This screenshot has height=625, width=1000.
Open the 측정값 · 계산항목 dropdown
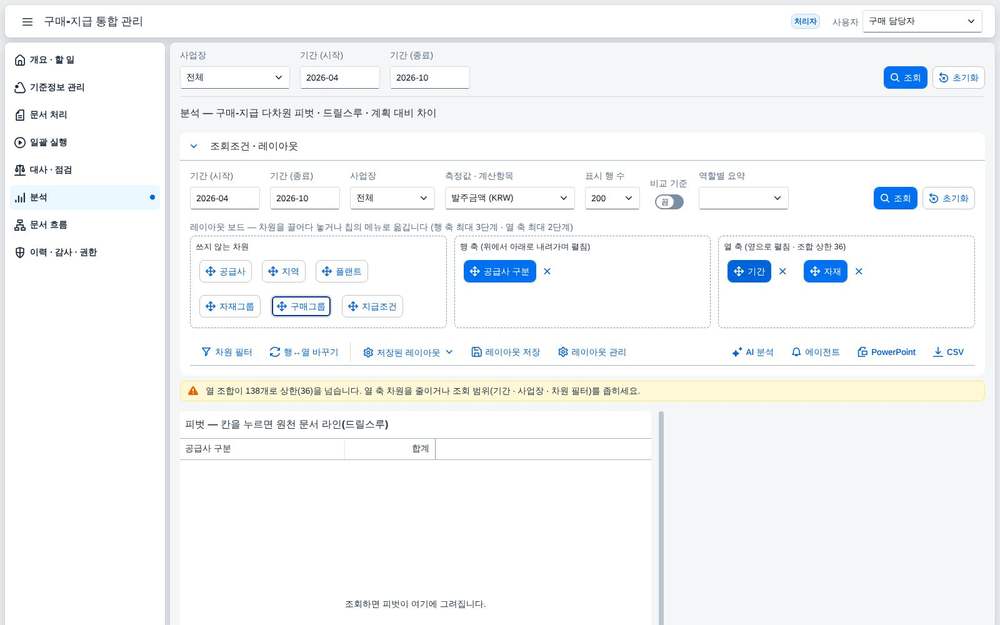click(x=510, y=198)
